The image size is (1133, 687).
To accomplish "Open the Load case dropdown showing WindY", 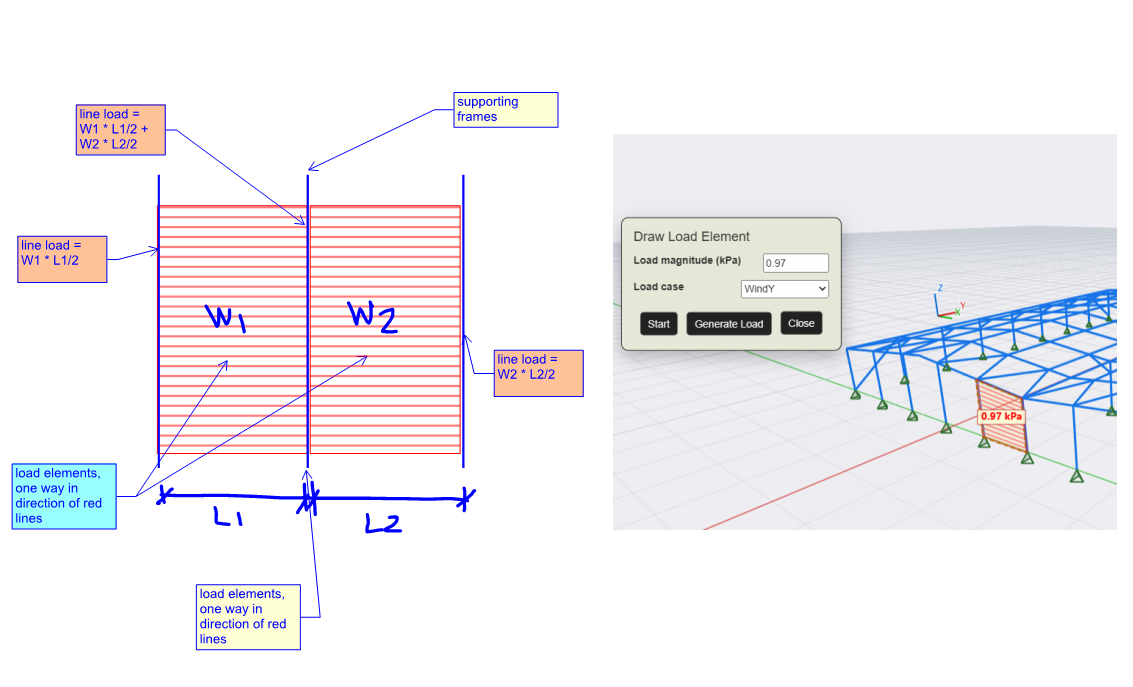I will pyautogui.click(x=785, y=289).
